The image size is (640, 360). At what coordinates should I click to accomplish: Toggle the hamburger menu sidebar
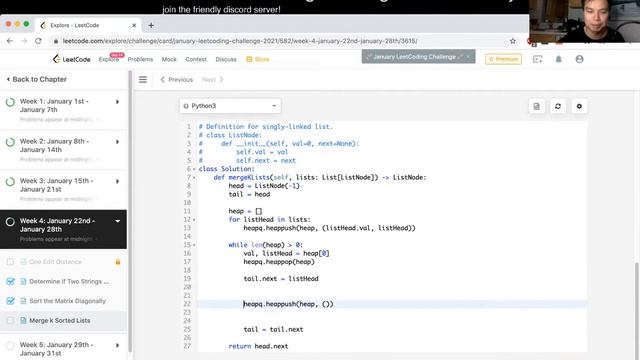(x=143, y=80)
